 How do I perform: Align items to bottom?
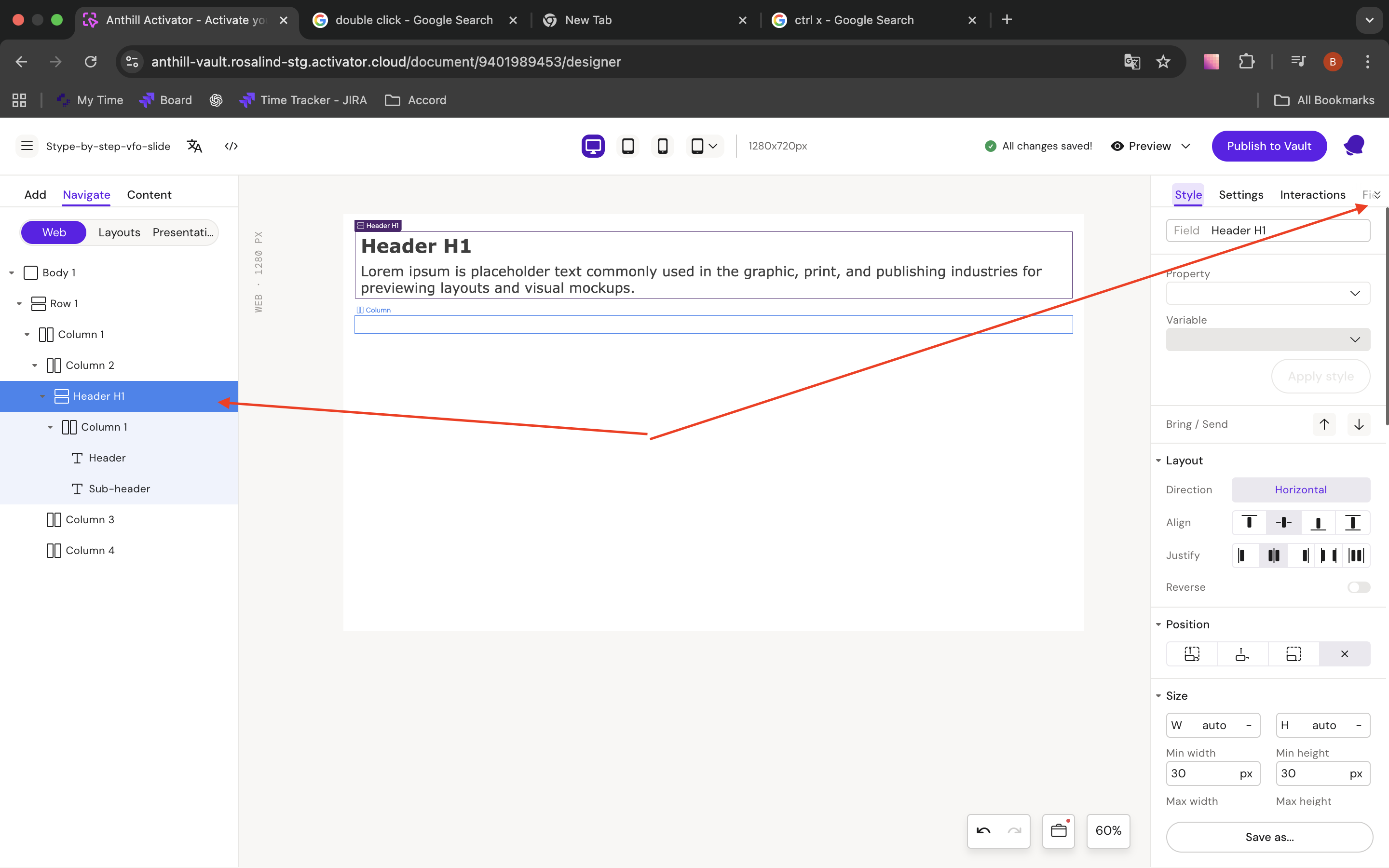(x=1318, y=522)
